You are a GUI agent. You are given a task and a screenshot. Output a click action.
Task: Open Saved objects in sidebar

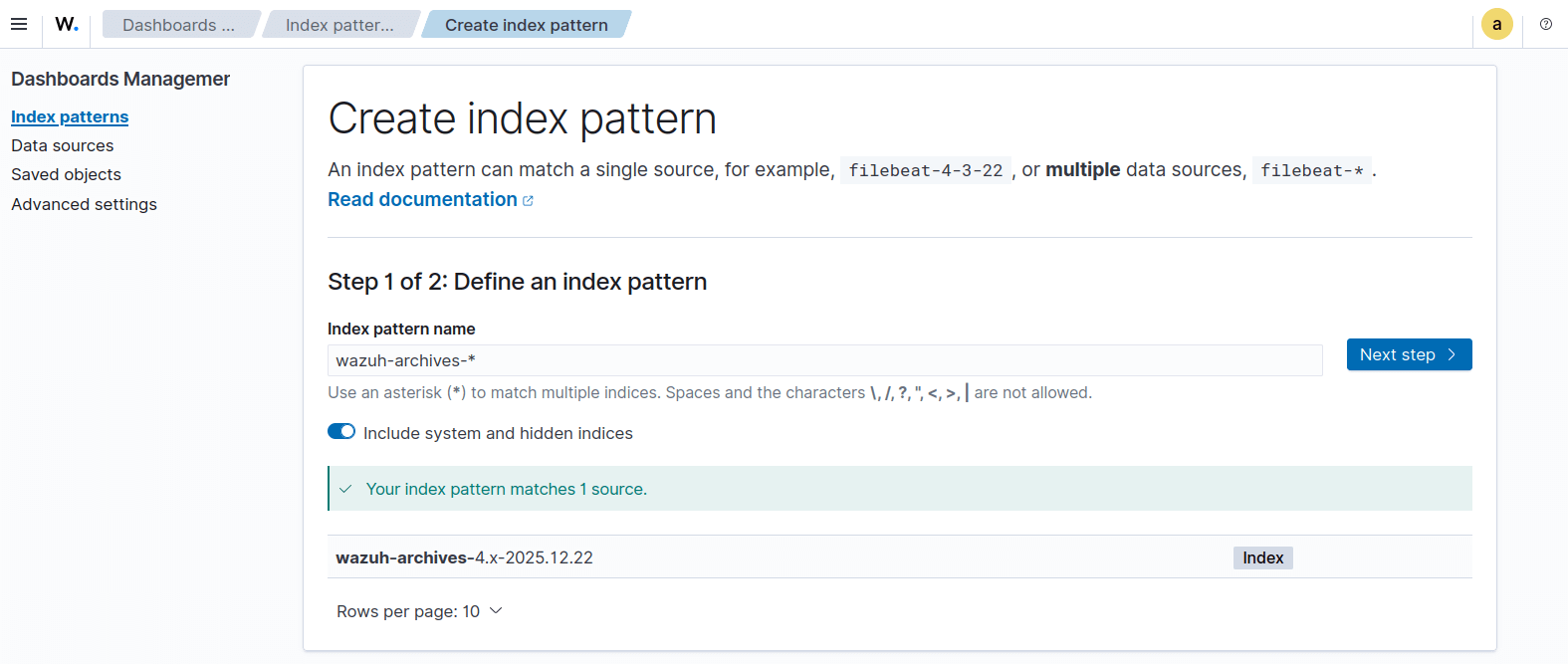coord(66,174)
